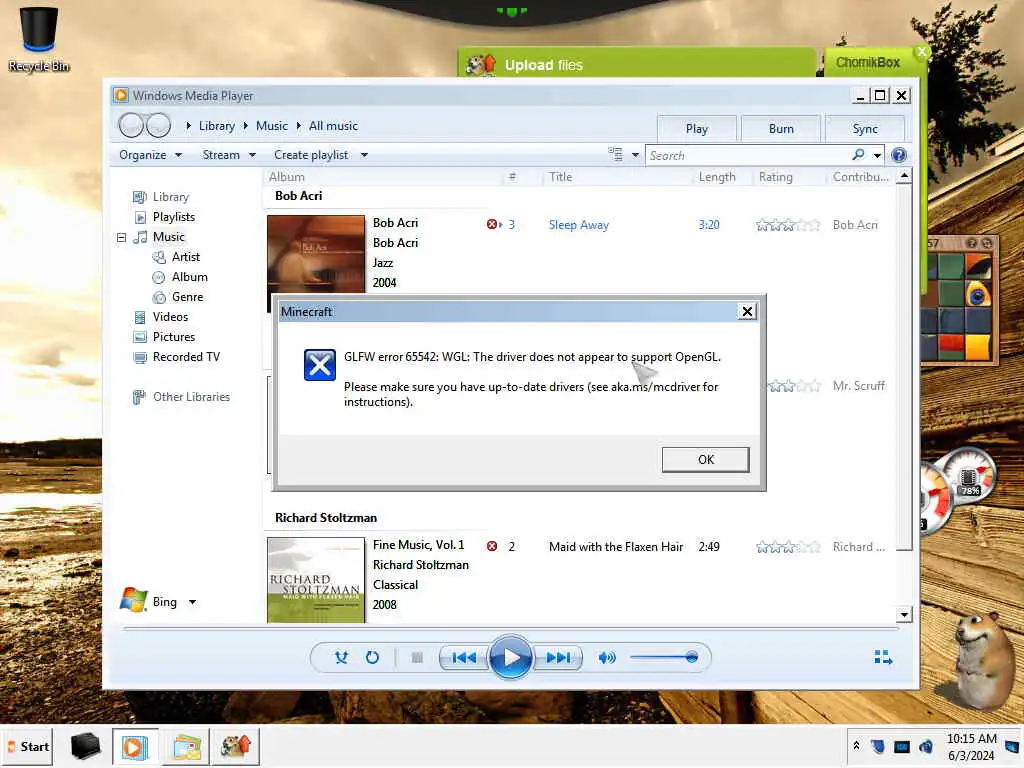Viewport: 1024px width, 768px height.
Task: Click the Album column header
Action: [x=287, y=177]
